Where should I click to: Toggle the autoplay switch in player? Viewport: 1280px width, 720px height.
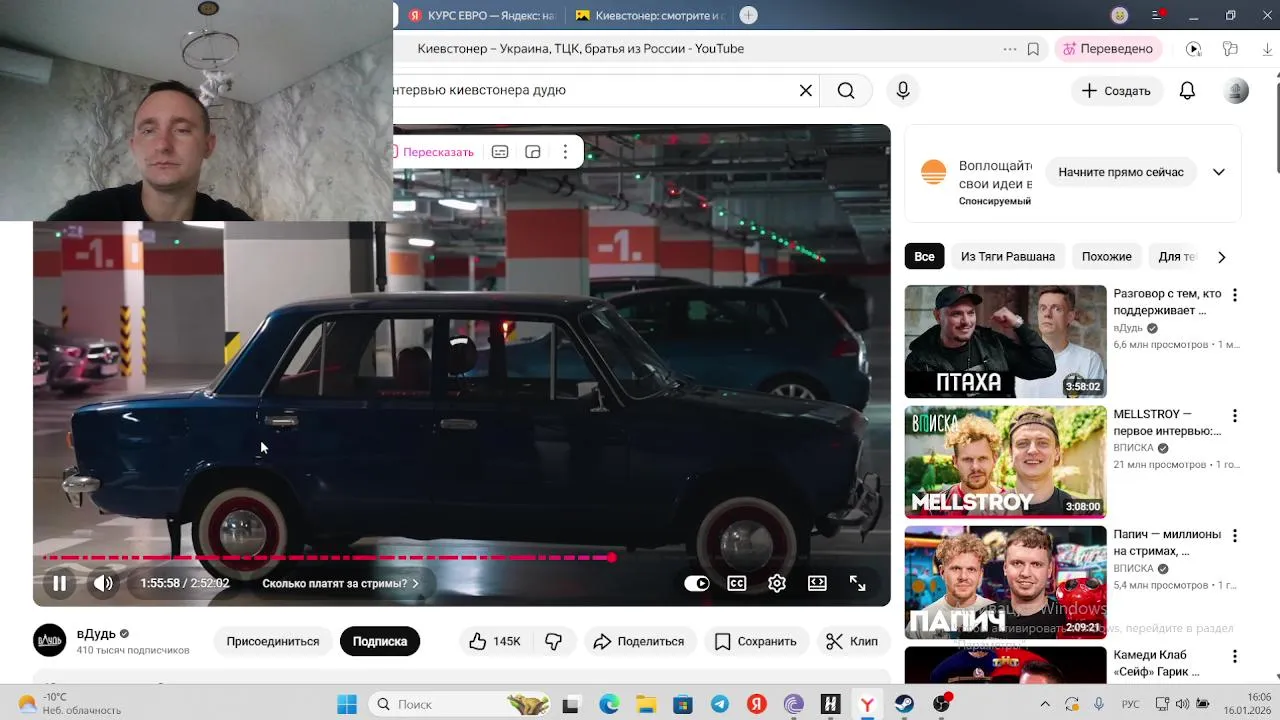click(x=697, y=583)
